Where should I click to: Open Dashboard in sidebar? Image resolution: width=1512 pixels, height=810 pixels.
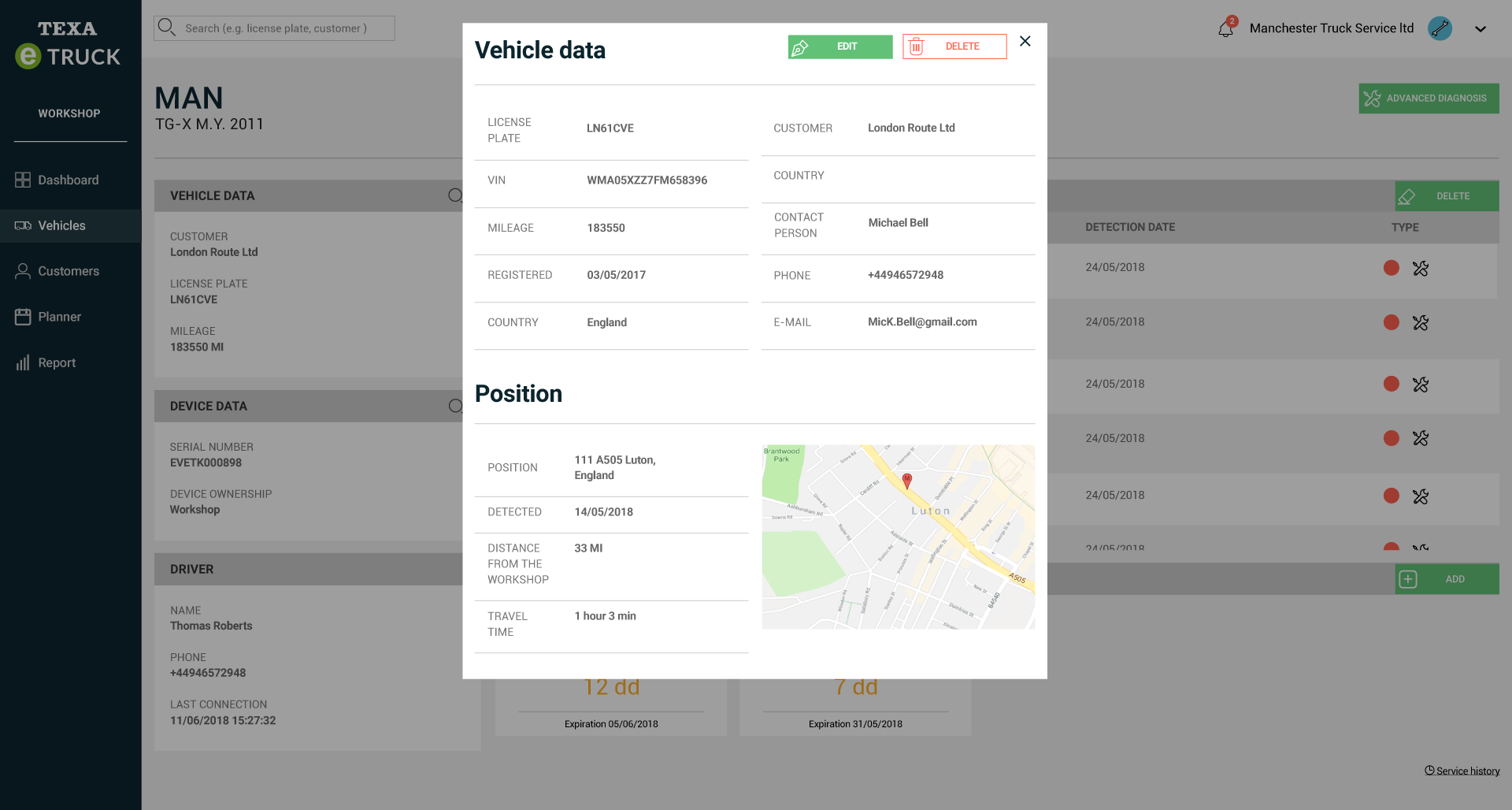click(x=70, y=180)
